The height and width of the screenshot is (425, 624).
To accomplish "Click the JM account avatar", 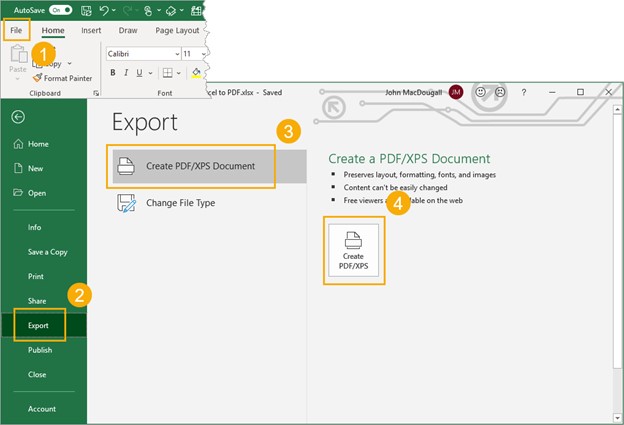I will click(x=456, y=92).
